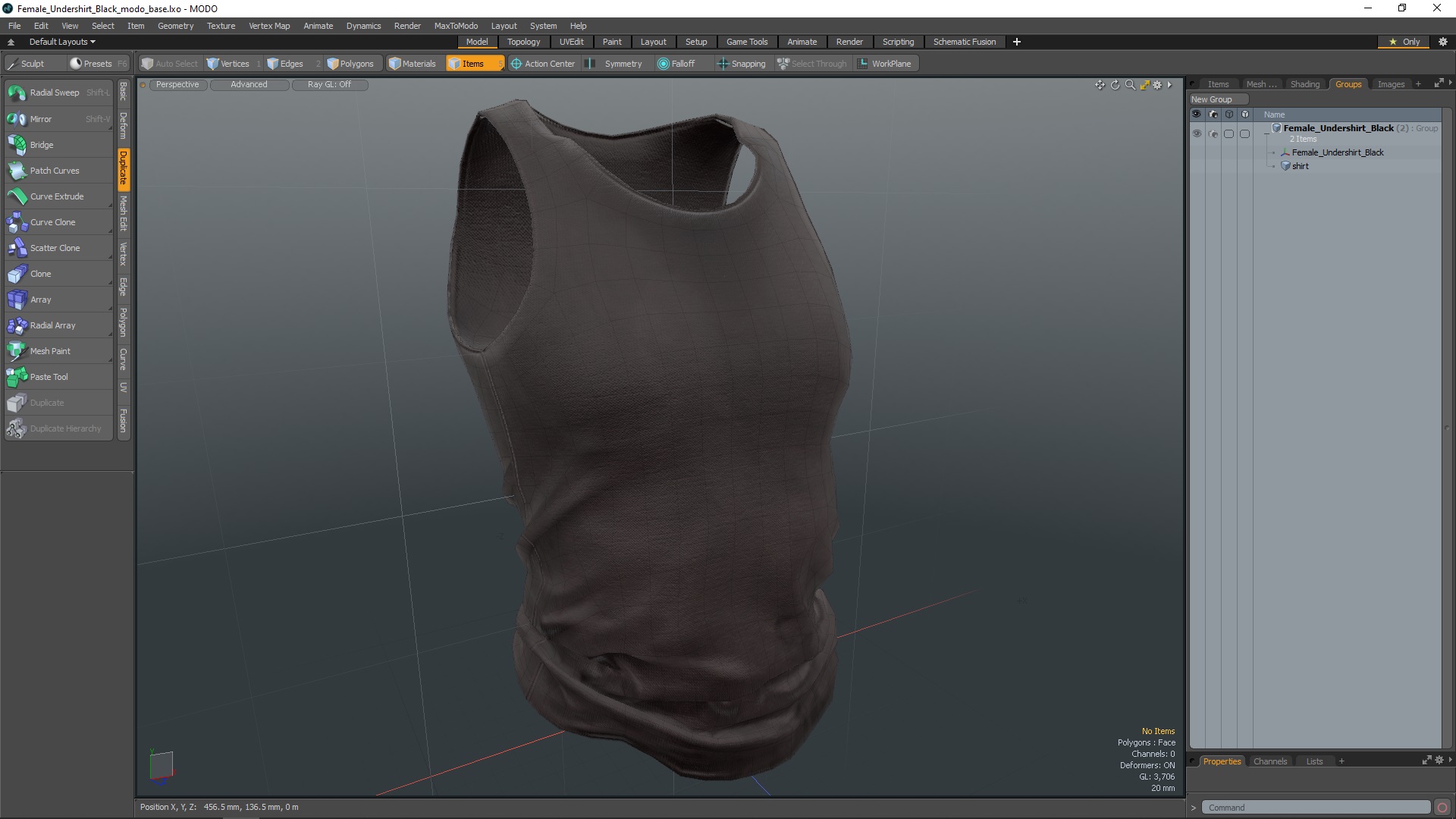Open layout settings gear at top right
Screen dimensions: 1456x819
click(1442, 42)
